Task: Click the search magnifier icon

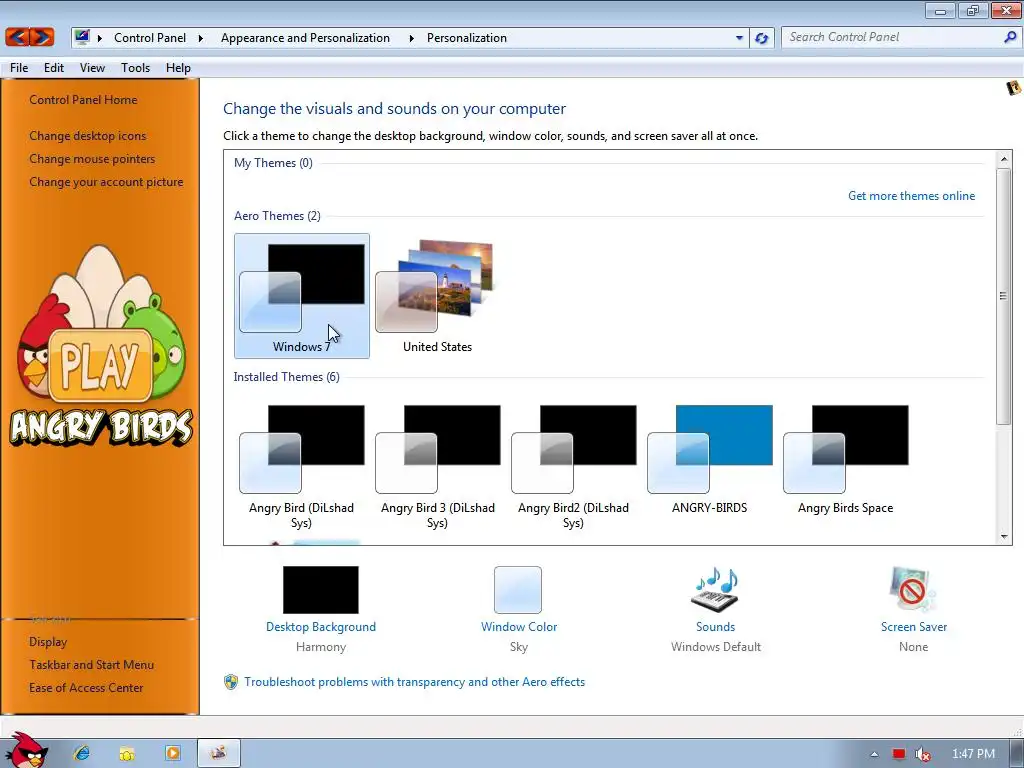Action: click(1010, 37)
